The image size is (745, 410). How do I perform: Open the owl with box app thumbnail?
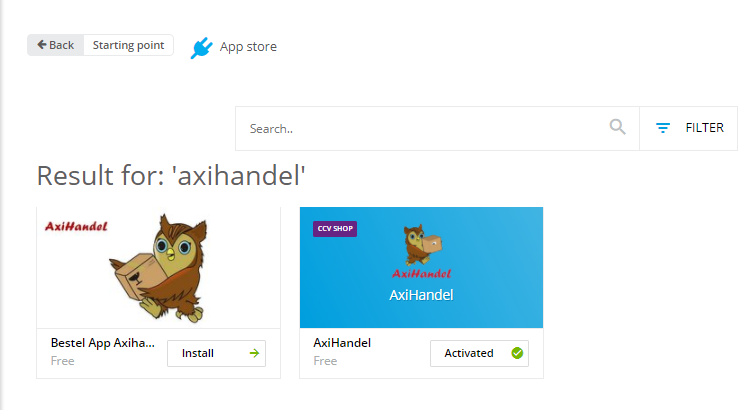[158, 267]
